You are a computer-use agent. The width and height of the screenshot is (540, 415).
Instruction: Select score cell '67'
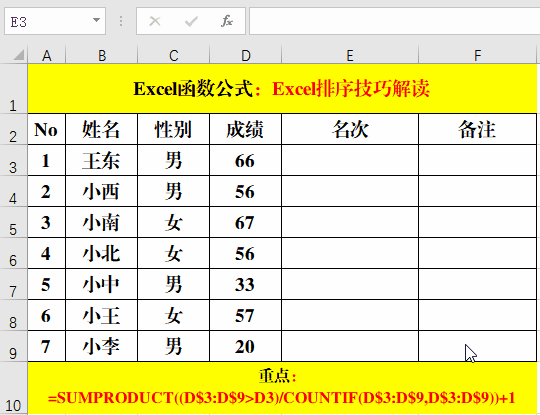tap(246, 222)
